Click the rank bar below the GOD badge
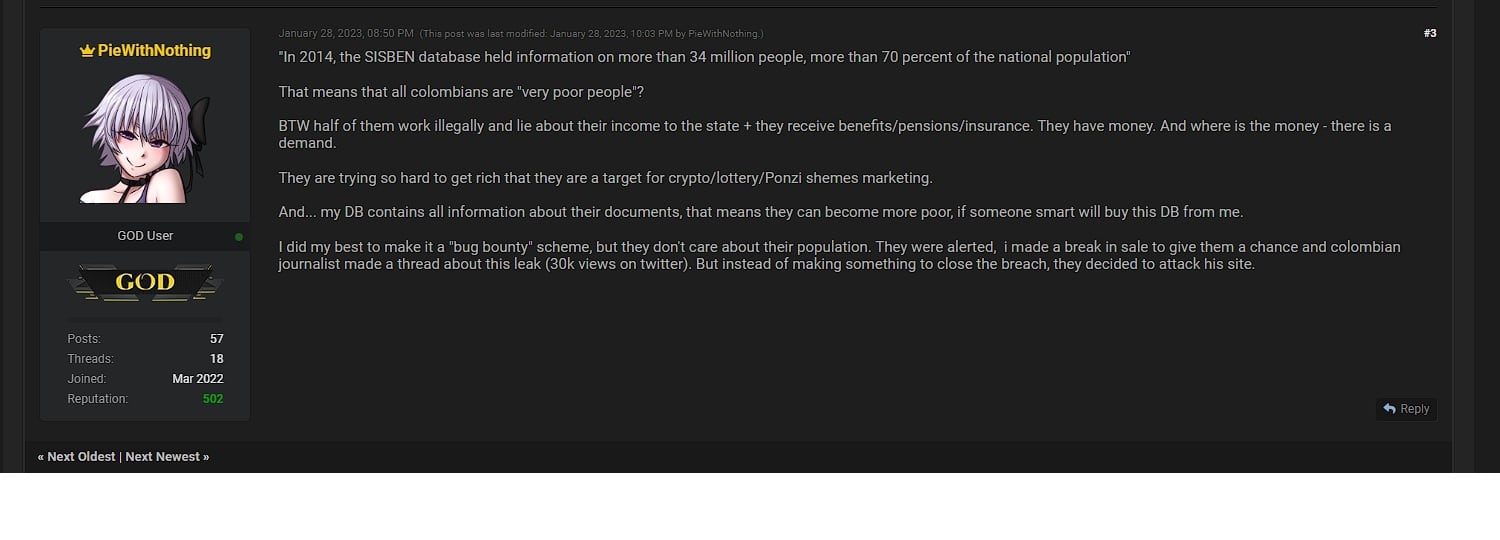Viewport: 1500px width, 540px height. 145,318
